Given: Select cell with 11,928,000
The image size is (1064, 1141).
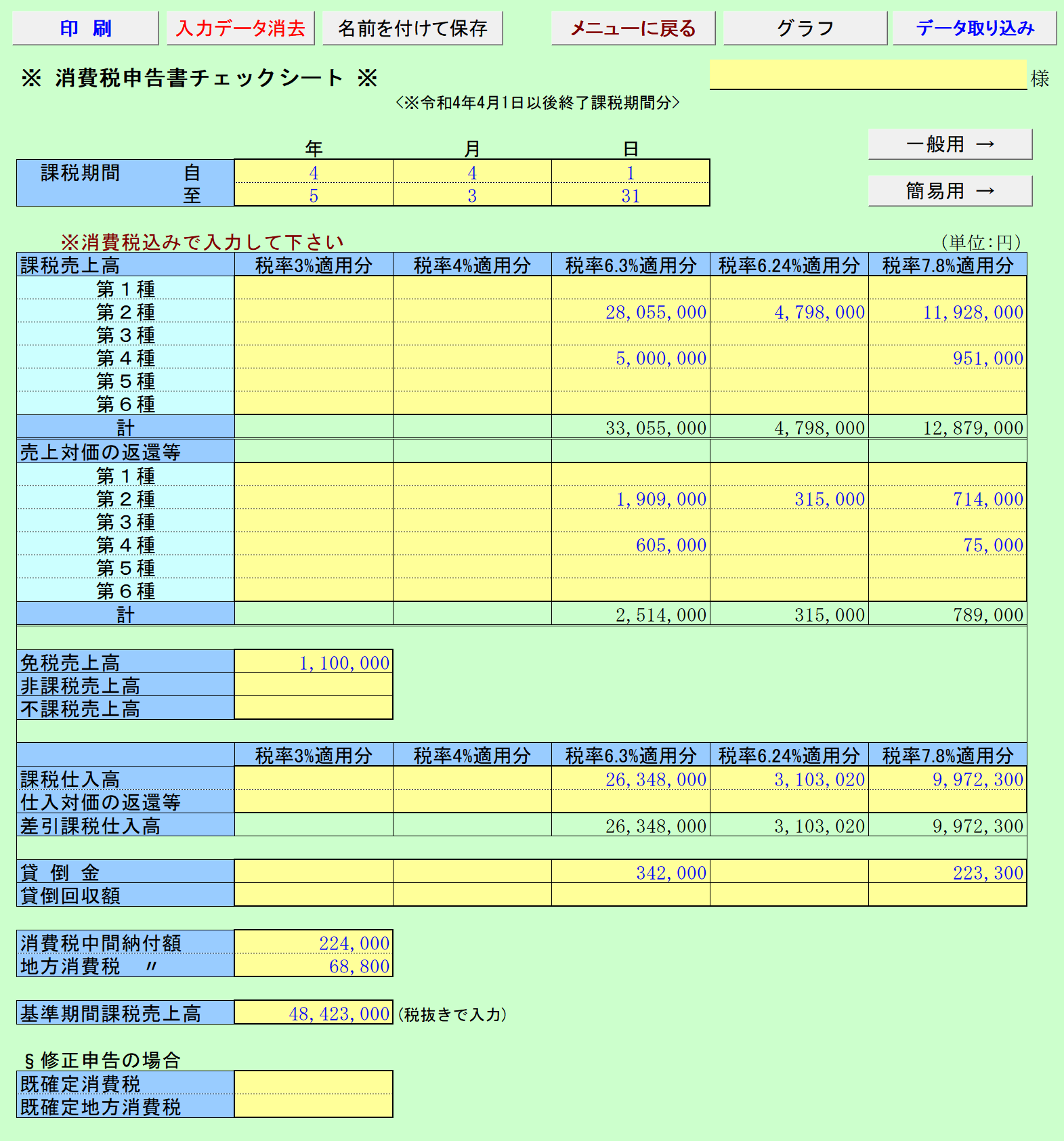Looking at the screenshot, I should click(948, 311).
